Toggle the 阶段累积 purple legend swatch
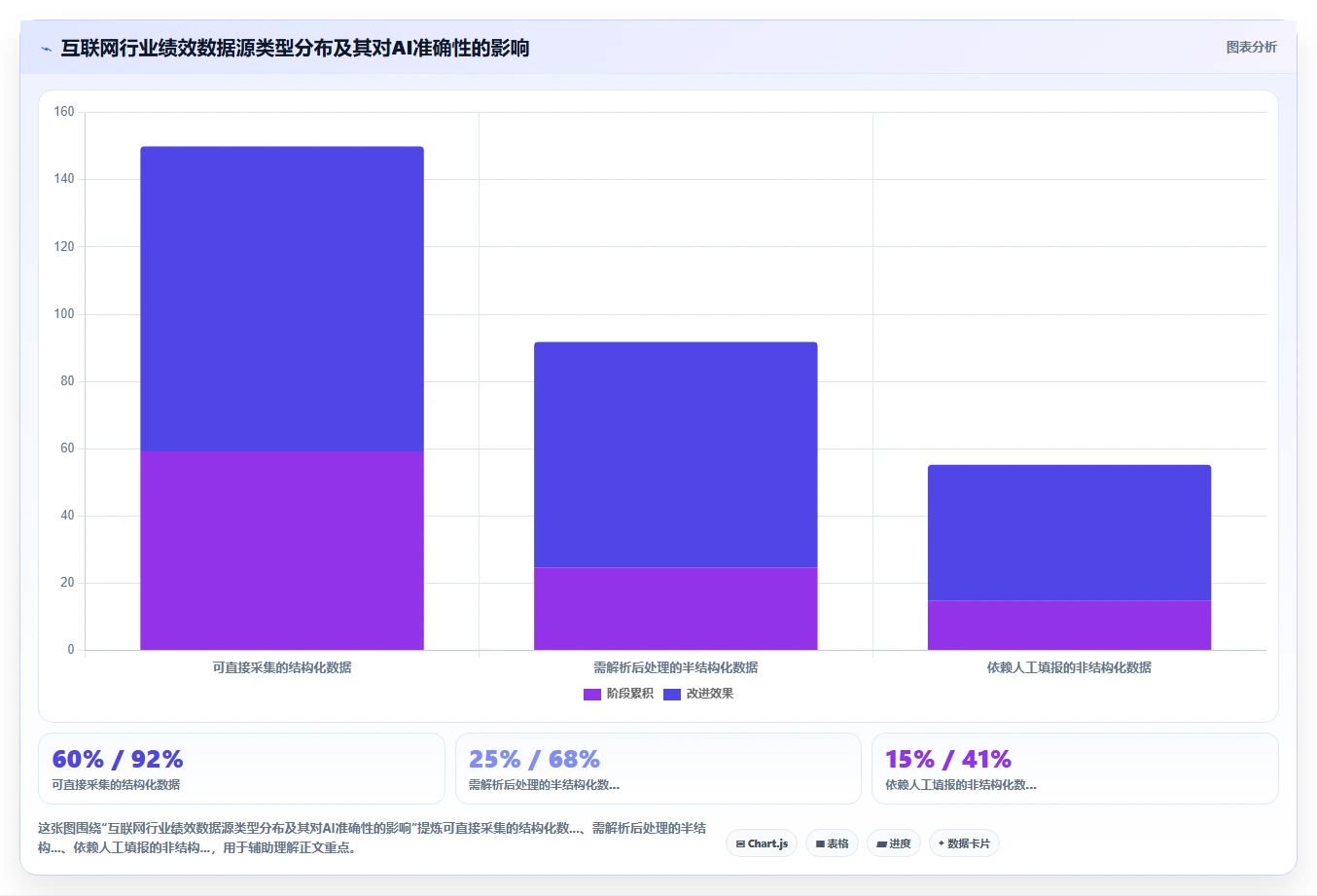The image size is (1317, 896). tap(591, 694)
